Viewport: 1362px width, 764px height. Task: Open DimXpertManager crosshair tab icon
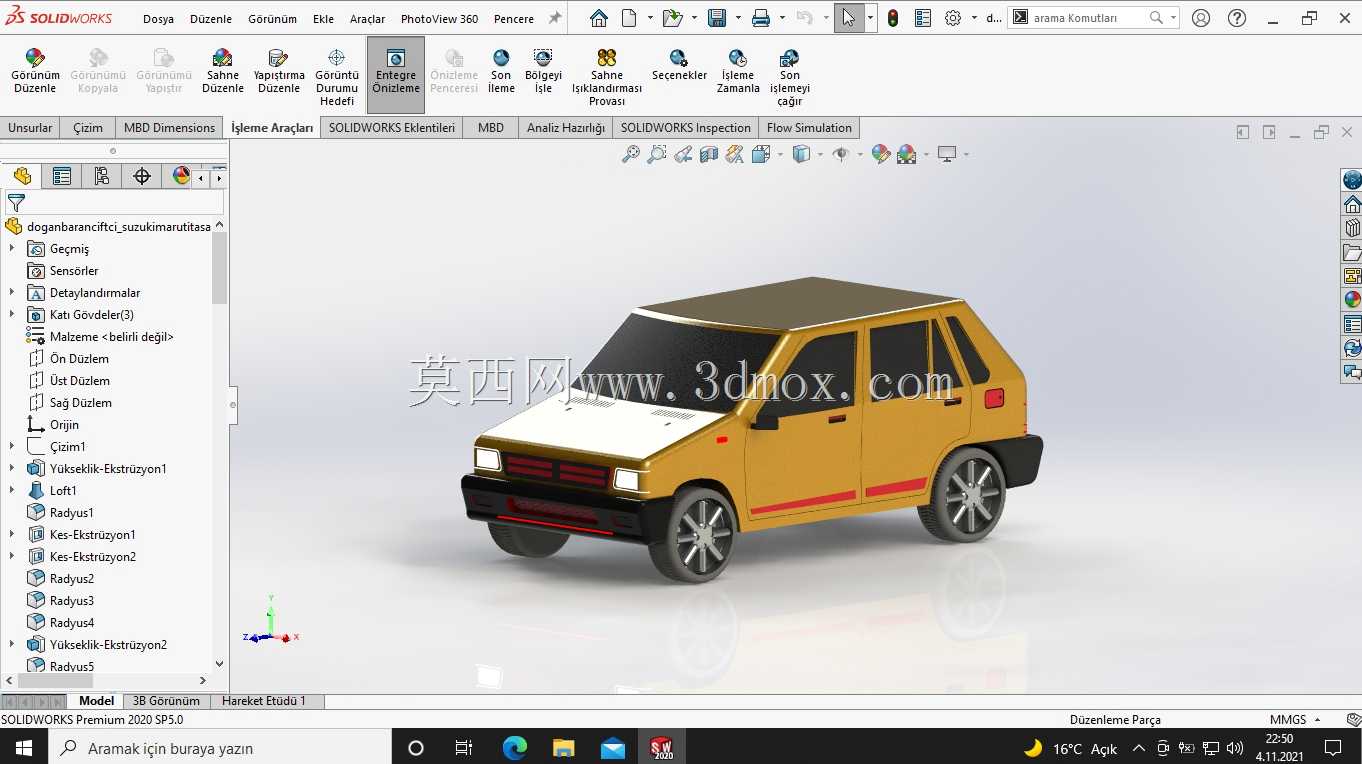(x=142, y=176)
